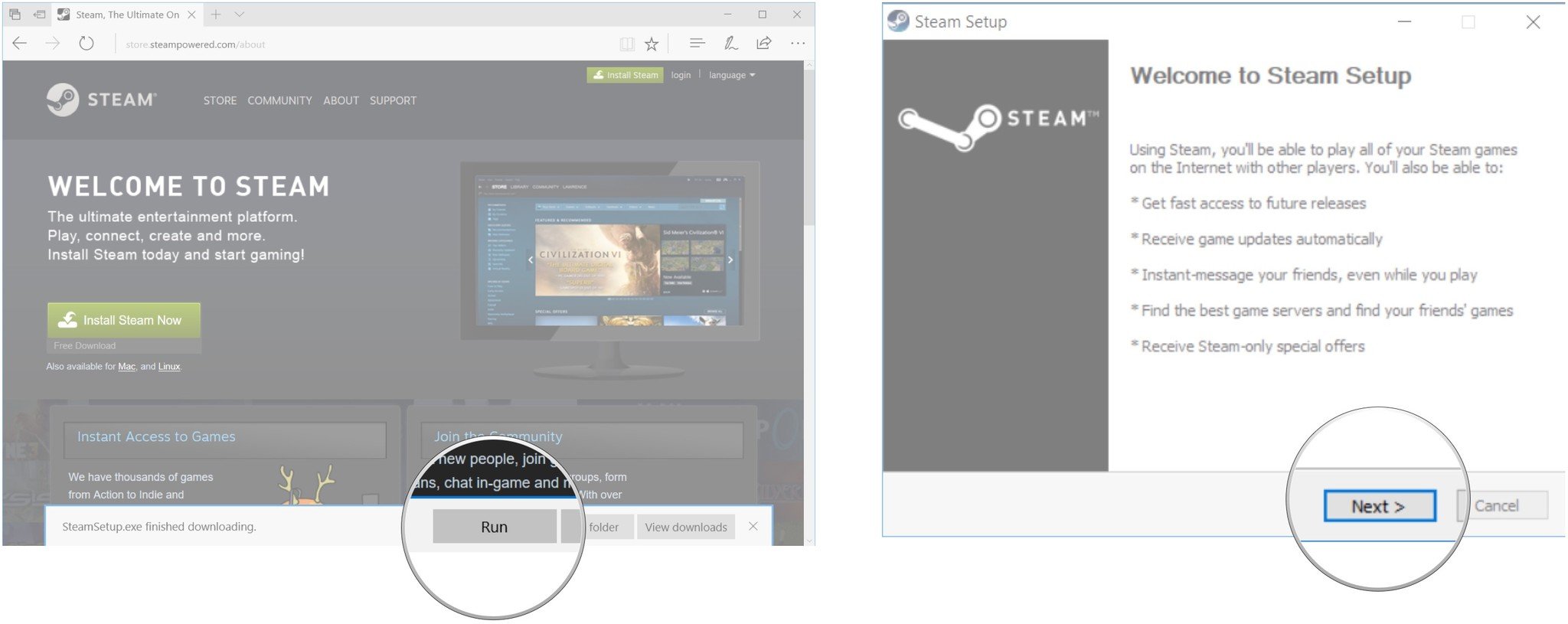Open the ABOUT menu item
Image resolution: width=1568 pixels, height=624 pixels.
(x=341, y=100)
